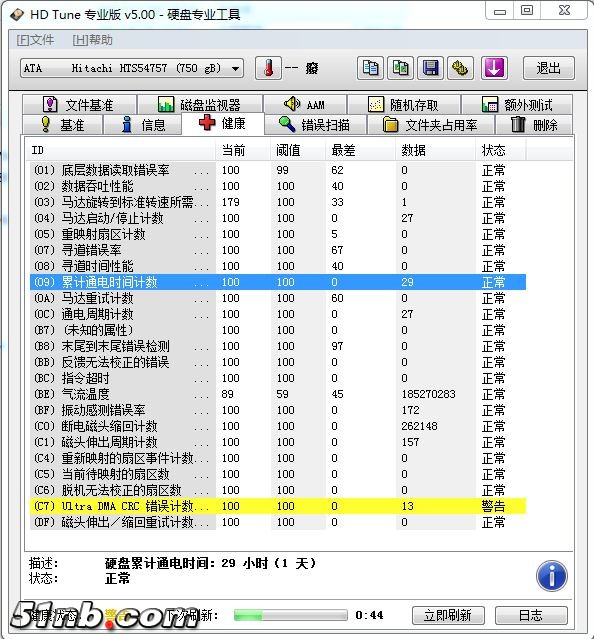Image resolution: width=594 pixels, height=639 pixels.
Task: Click the copy text to clipboard icon
Action: [x=370, y=68]
